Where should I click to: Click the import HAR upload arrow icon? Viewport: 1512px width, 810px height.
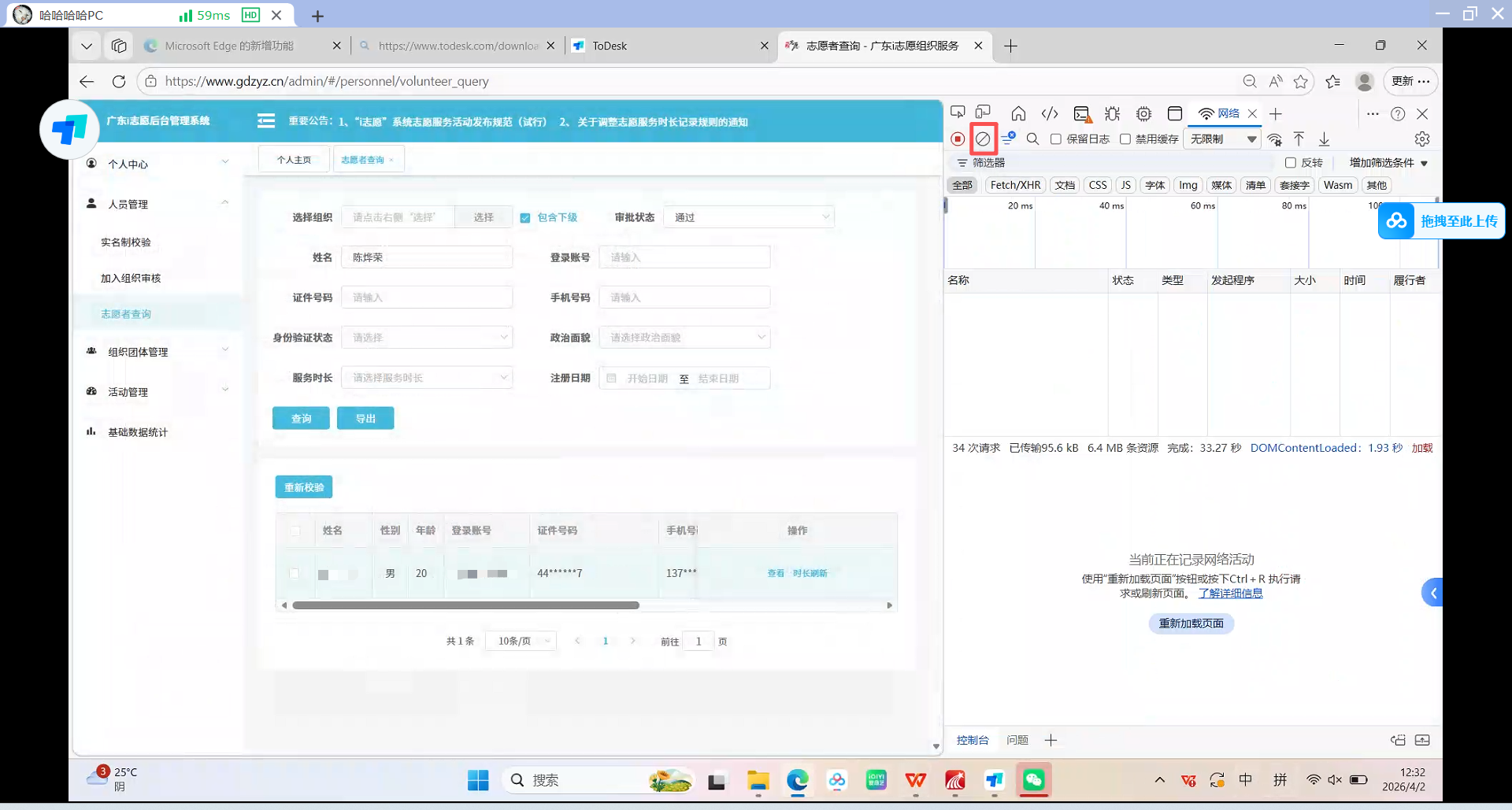[x=1299, y=139]
